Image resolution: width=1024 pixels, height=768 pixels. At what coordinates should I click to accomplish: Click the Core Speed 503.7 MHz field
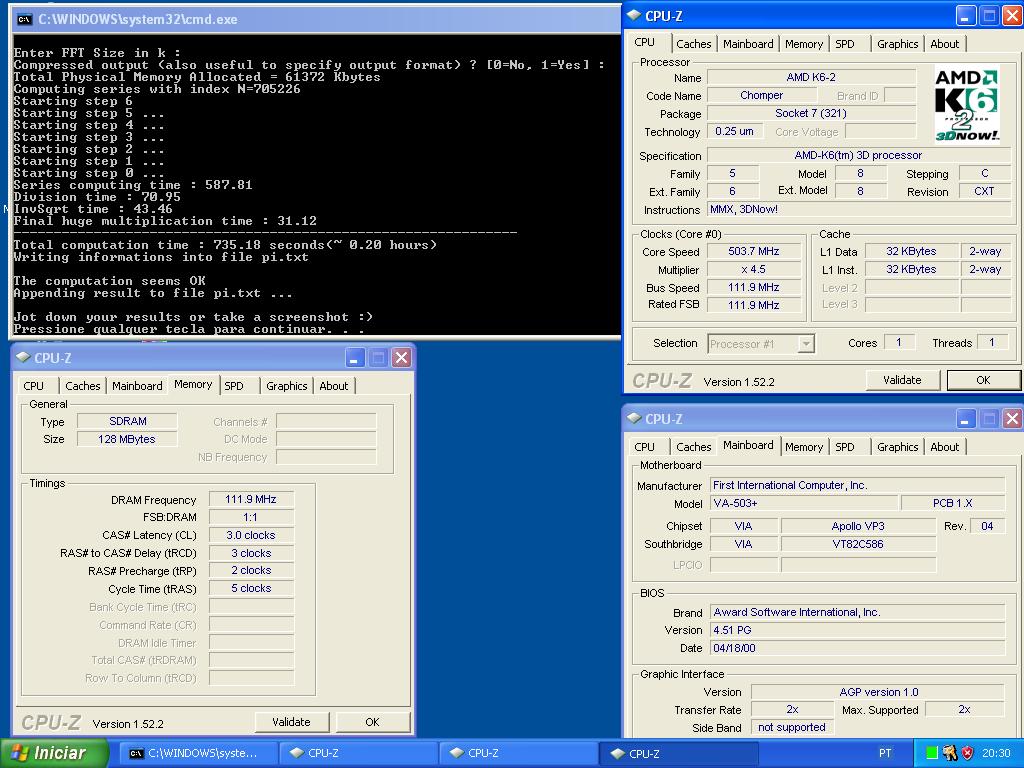[x=754, y=251]
